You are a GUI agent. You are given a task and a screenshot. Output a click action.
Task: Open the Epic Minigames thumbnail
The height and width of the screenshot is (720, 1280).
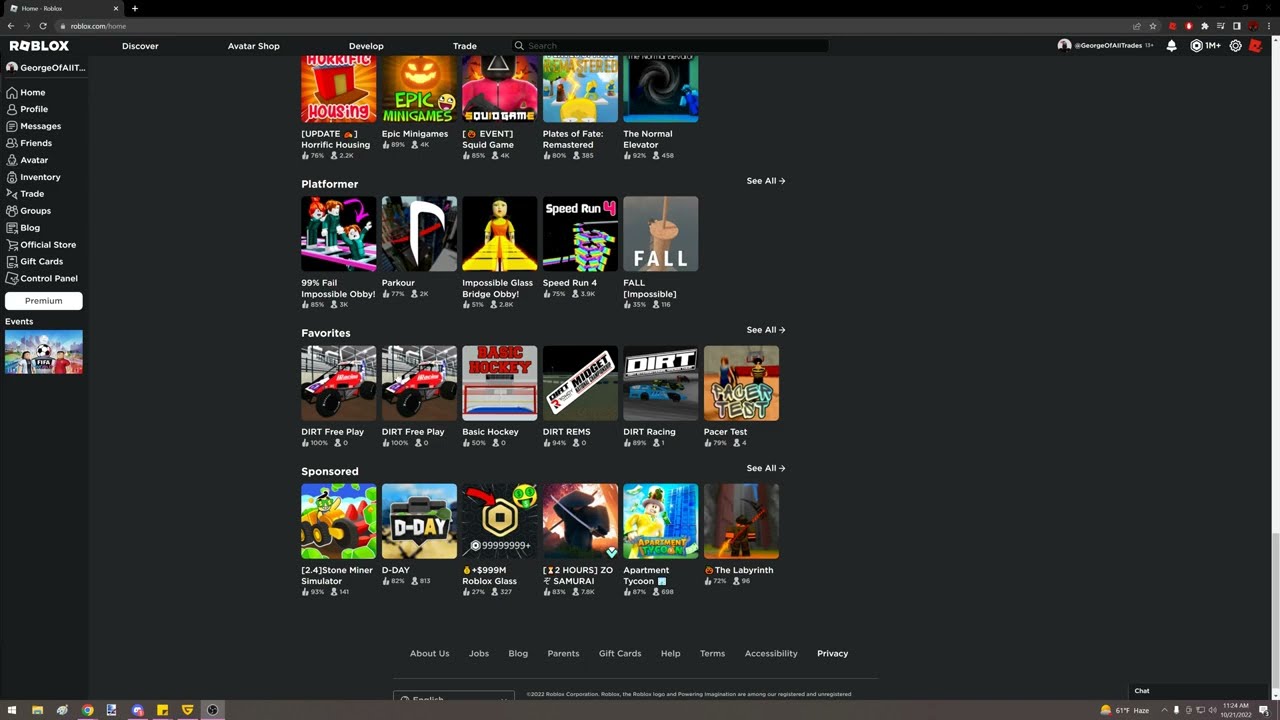click(x=419, y=90)
